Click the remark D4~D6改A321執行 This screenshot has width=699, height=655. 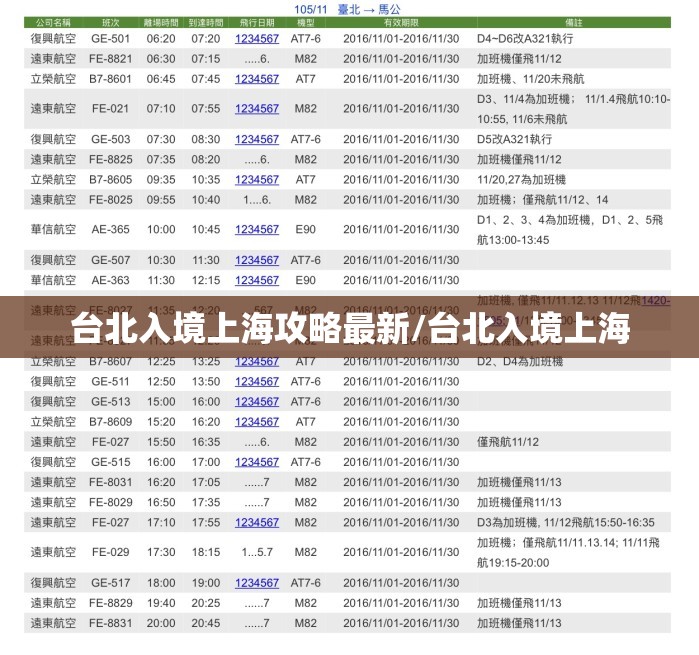(525, 39)
